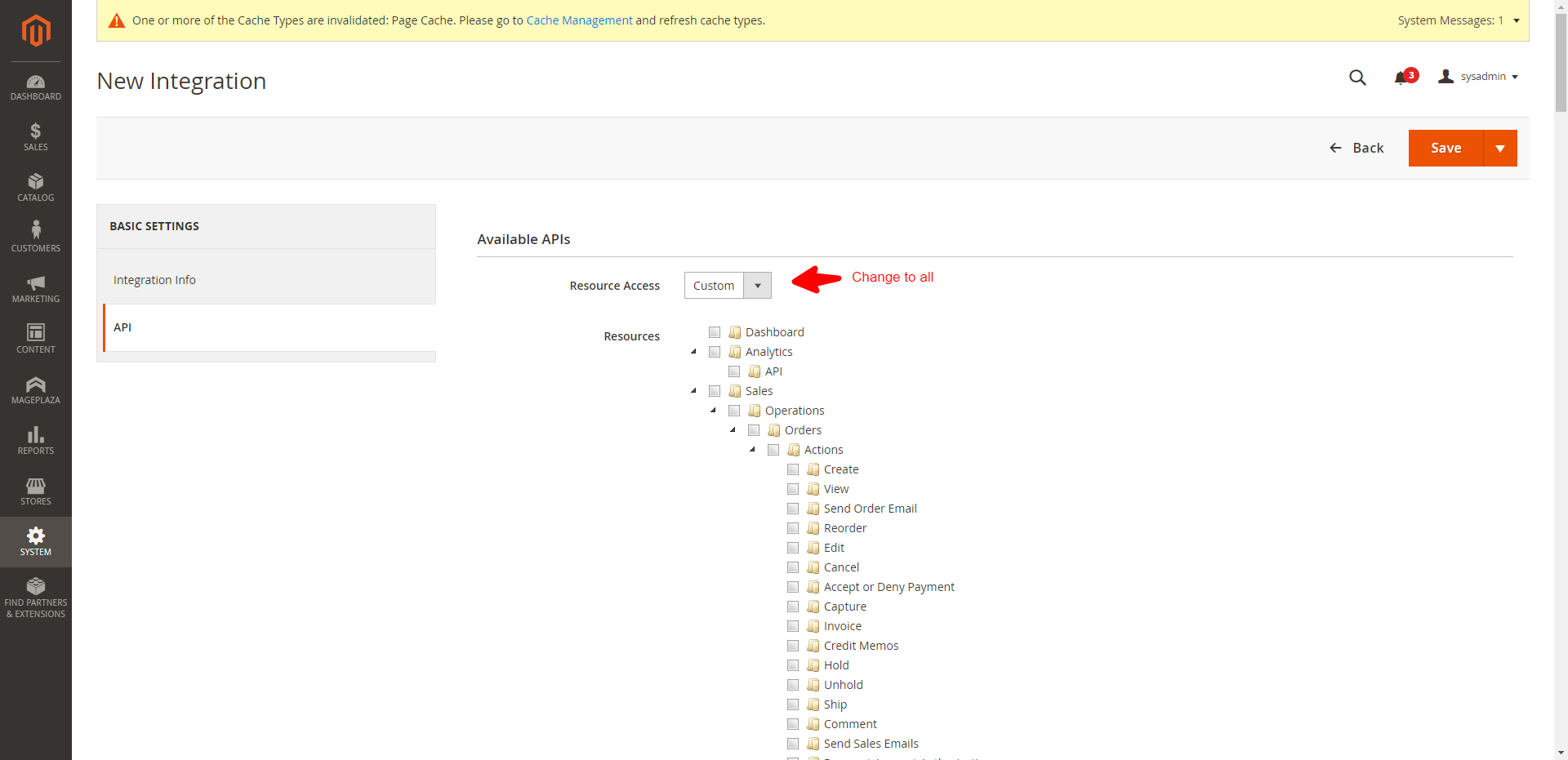The width and height of the screenshot is (1568, 760).
Task: Open the Marketing megaphone icon menu
Action: click(x=36, y=289)
